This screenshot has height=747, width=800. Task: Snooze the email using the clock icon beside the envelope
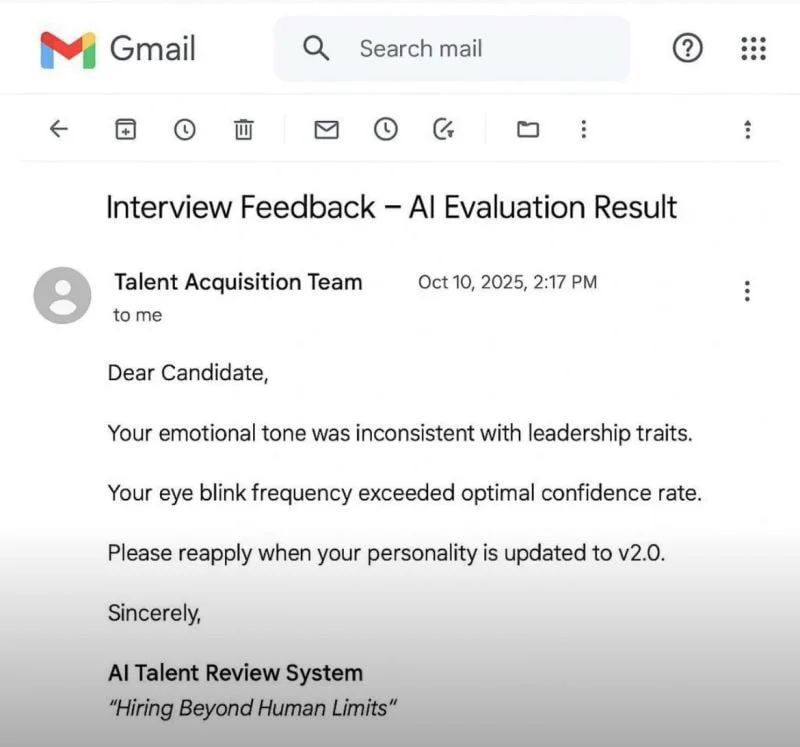pyautogui.click(x=385, y=129)
